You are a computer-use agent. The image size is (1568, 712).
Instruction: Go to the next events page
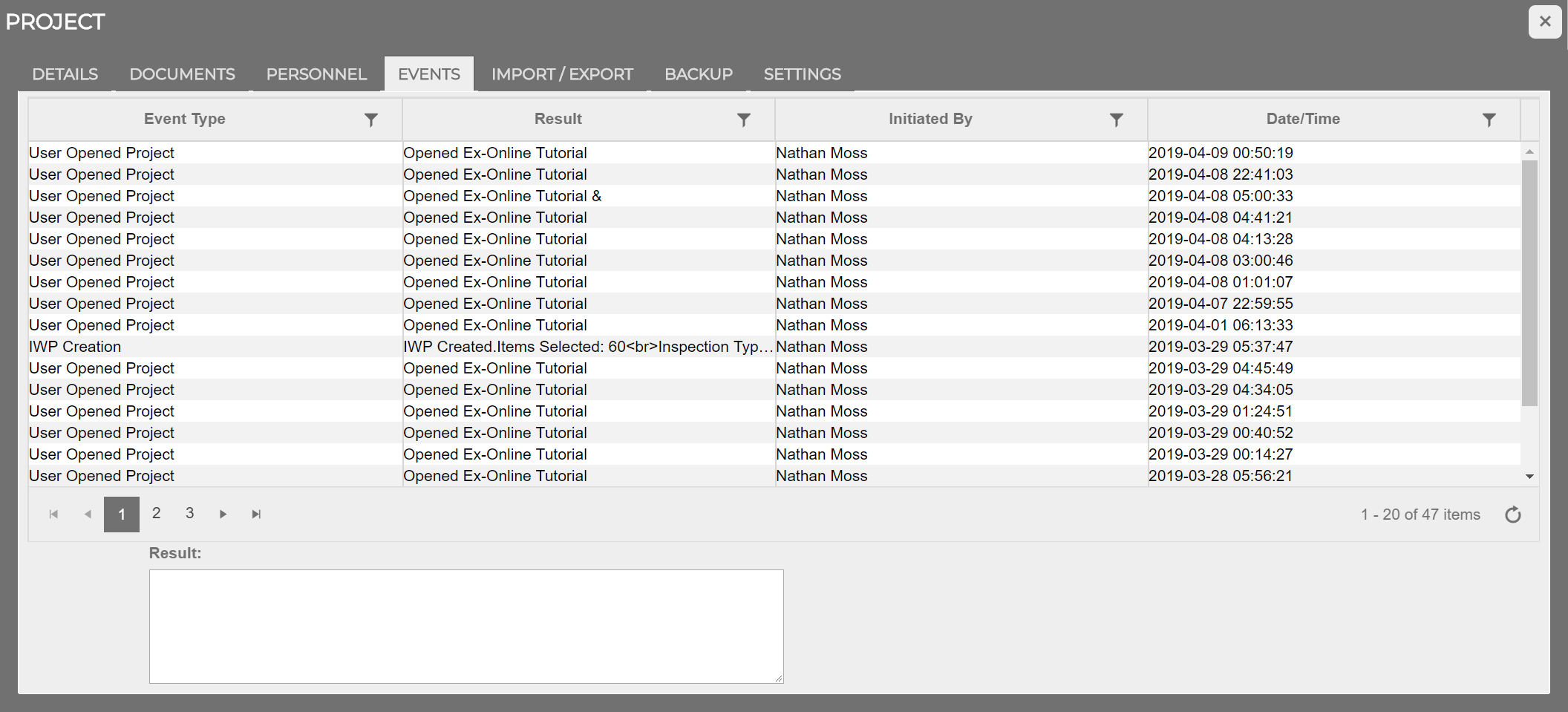coord(223,514)
